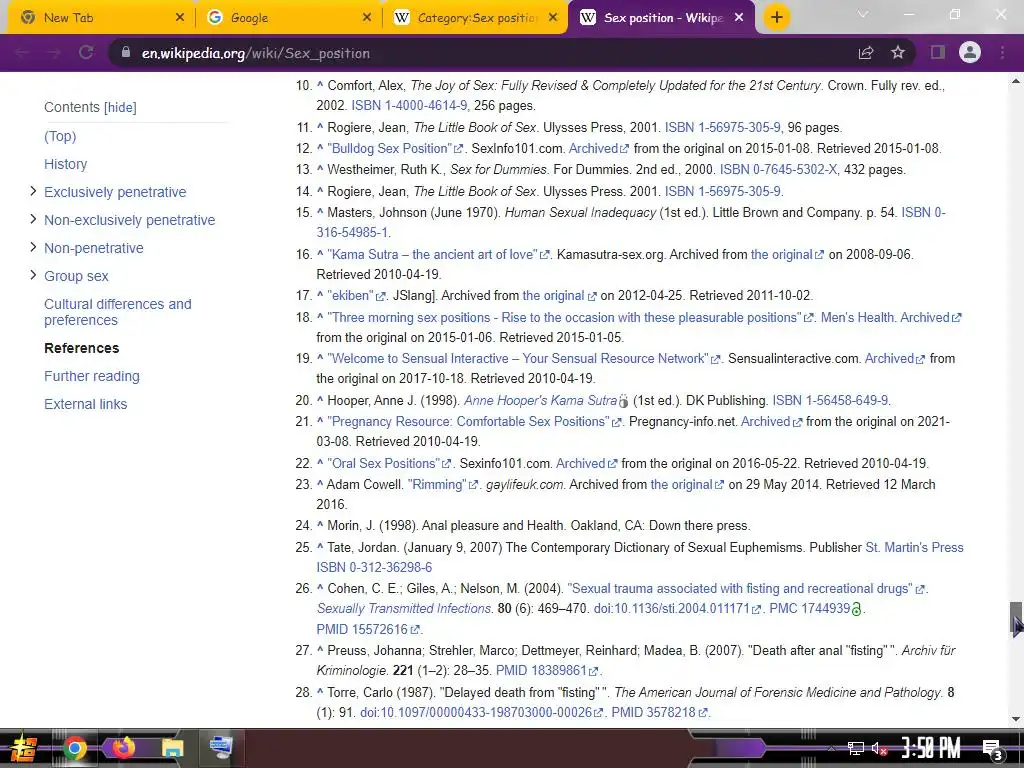
Task: Click the padlock site info icon
Action: 126,52
